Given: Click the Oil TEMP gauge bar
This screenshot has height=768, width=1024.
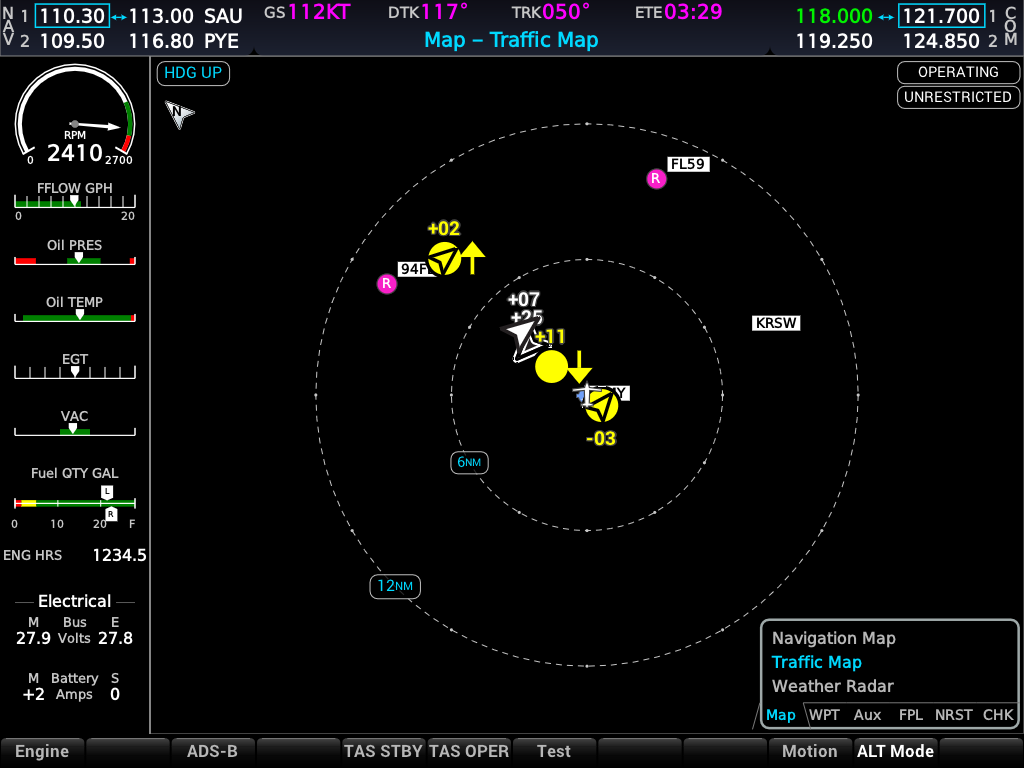Looking at the screenshot, I should tap(75, 316).
